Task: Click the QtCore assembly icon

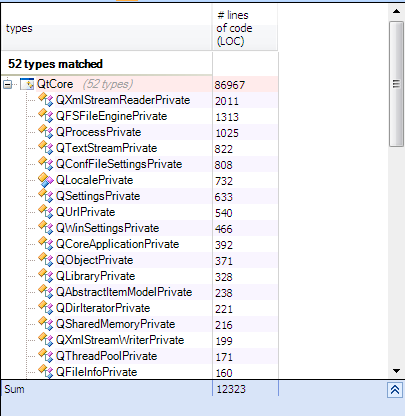Action: tap(27, 84)
